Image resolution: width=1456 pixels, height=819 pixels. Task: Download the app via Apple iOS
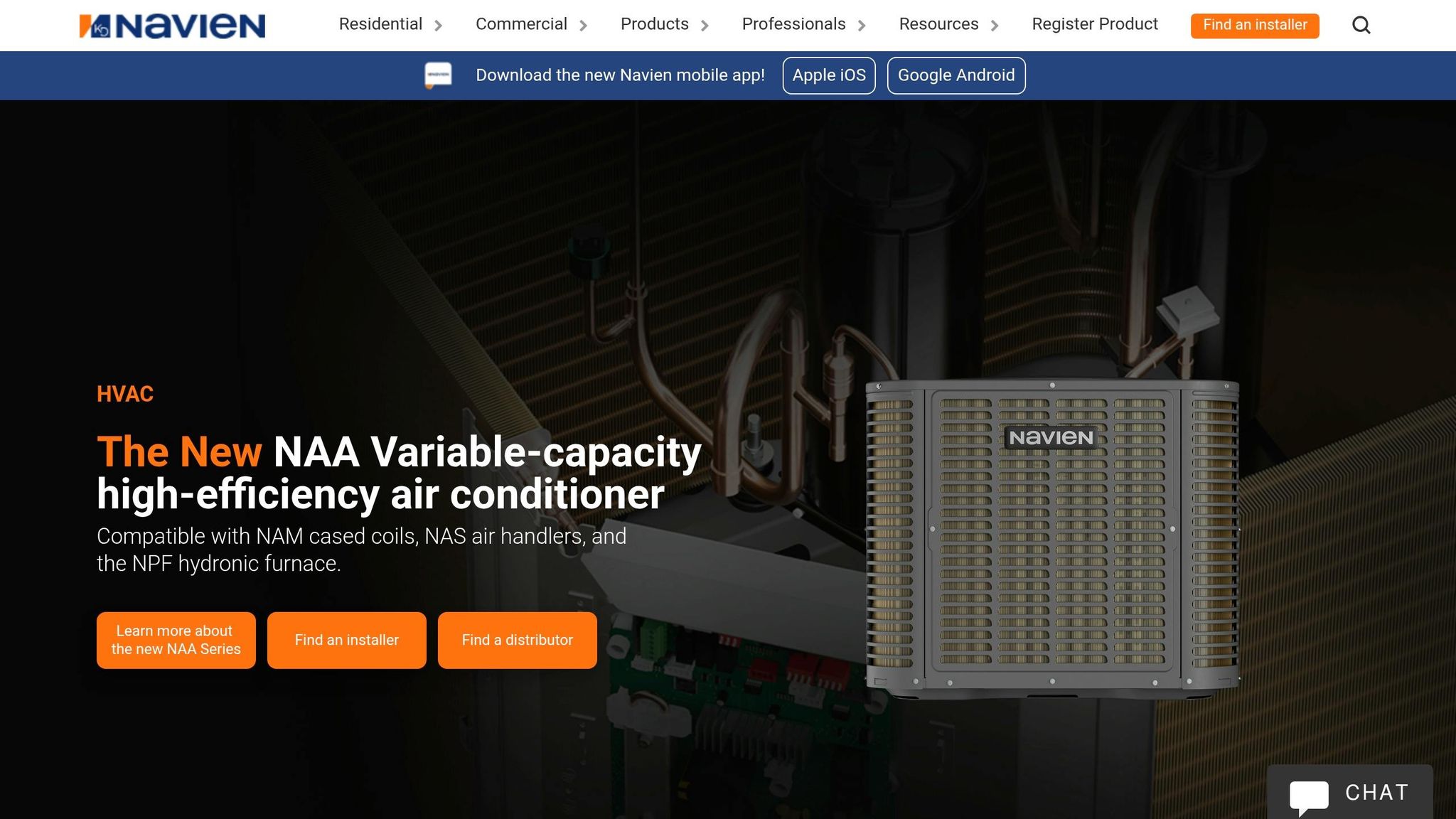[x=829, y=75]
